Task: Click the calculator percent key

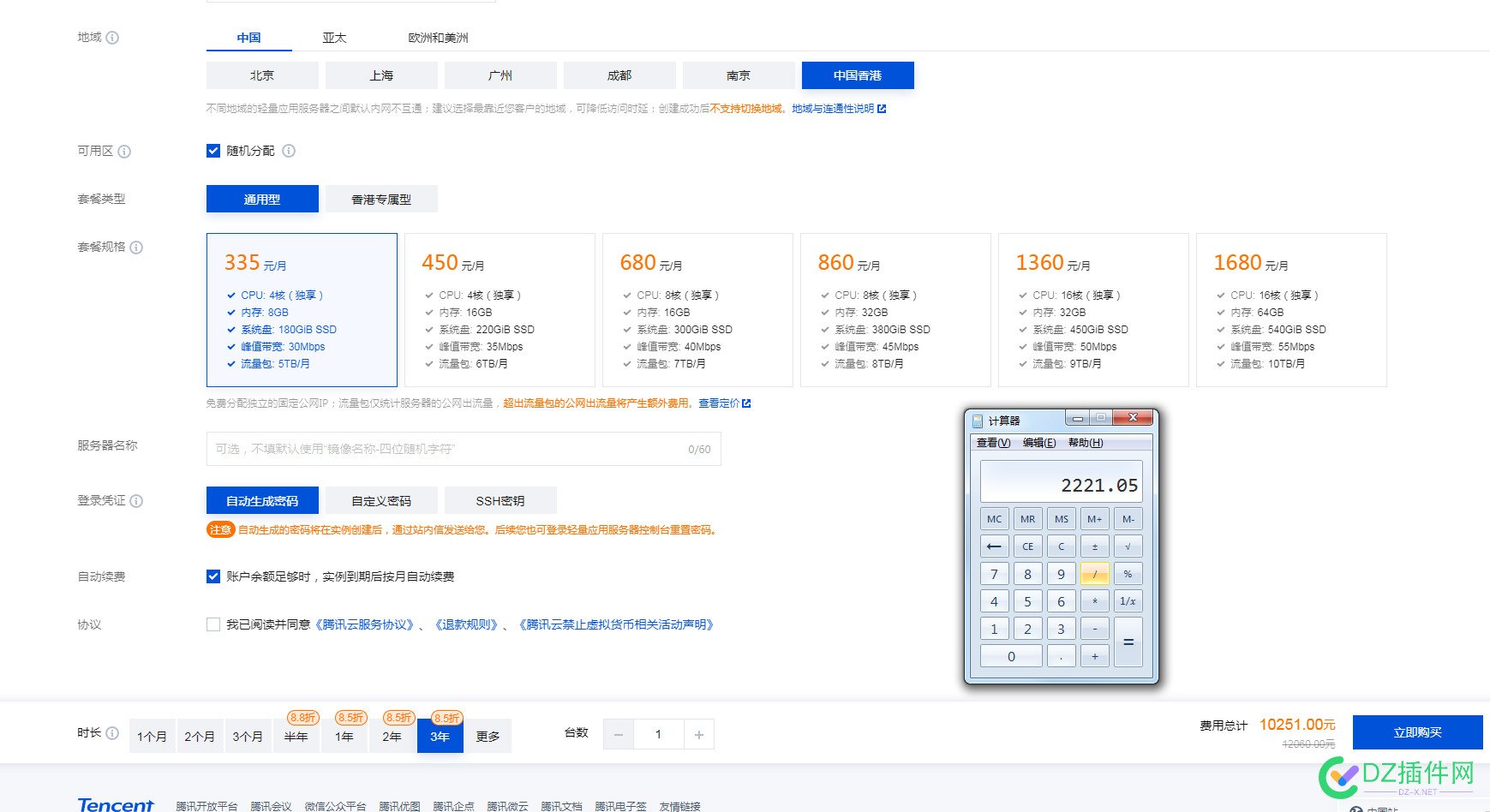Action: (1128, 574)
